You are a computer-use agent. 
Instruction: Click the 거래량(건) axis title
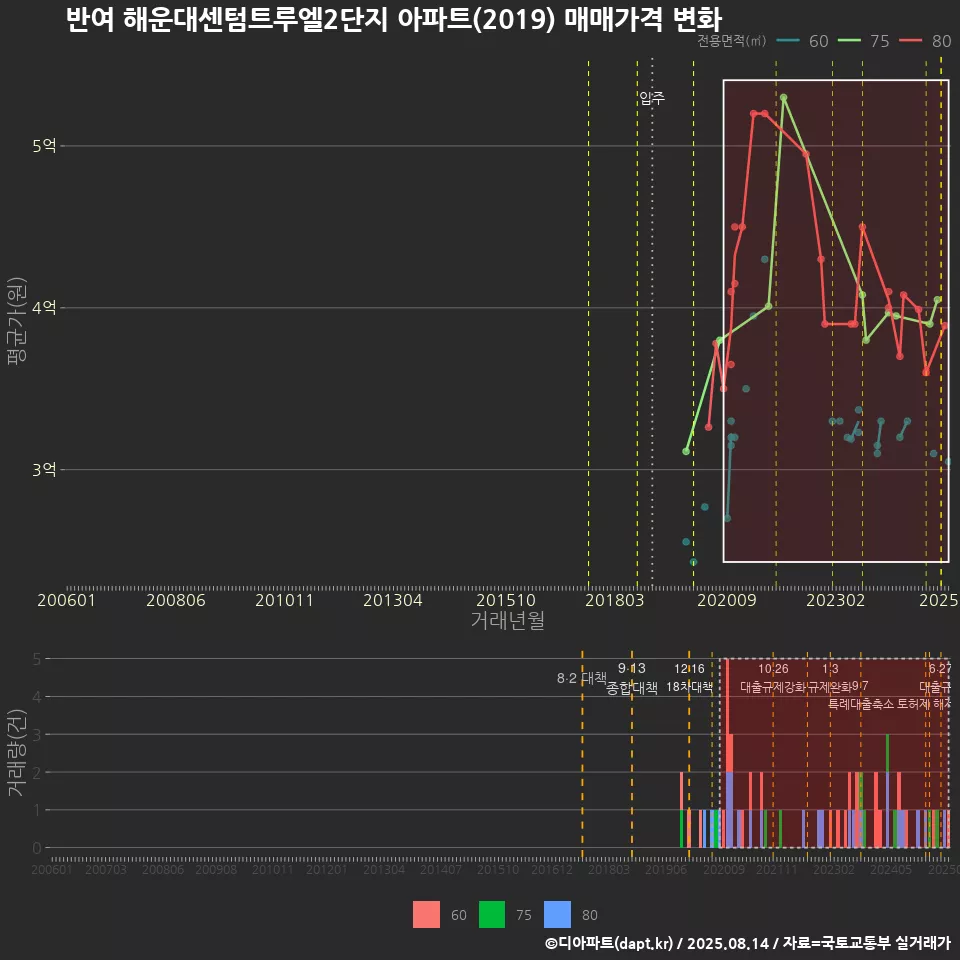coord(17,752)
